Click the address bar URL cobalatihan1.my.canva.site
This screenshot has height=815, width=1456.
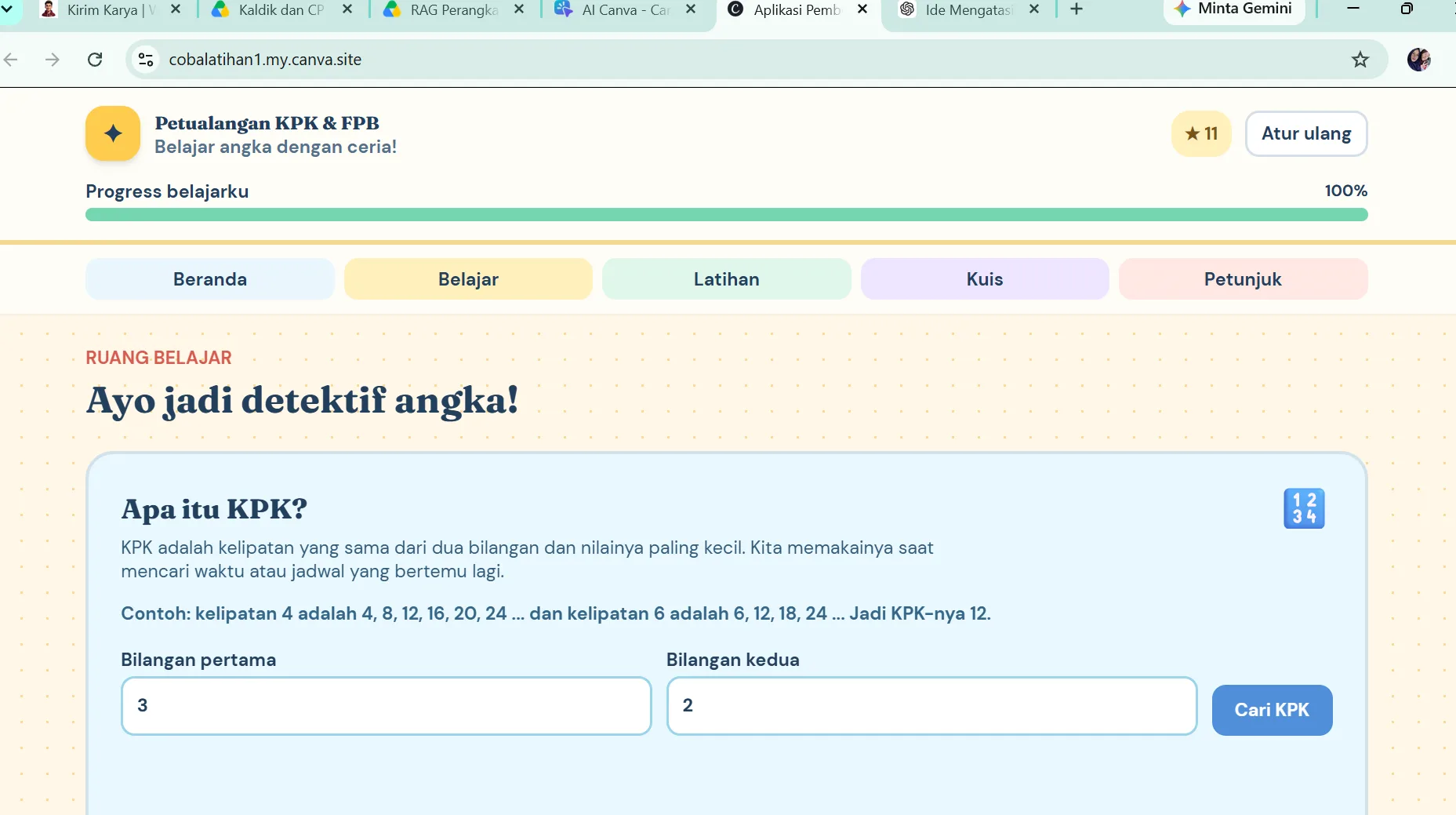click(x=265, y=60)
